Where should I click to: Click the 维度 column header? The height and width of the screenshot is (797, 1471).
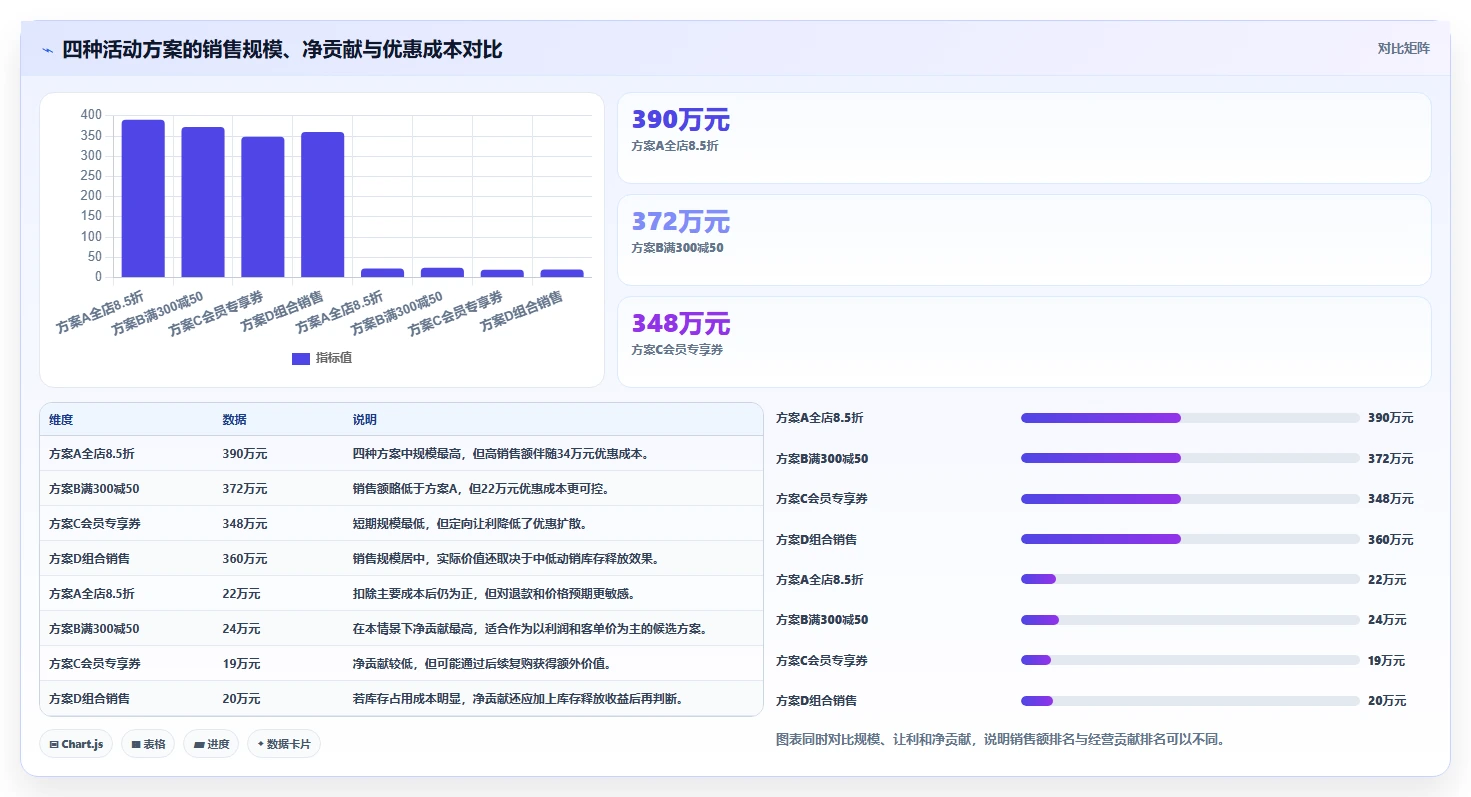coord(61,420)
